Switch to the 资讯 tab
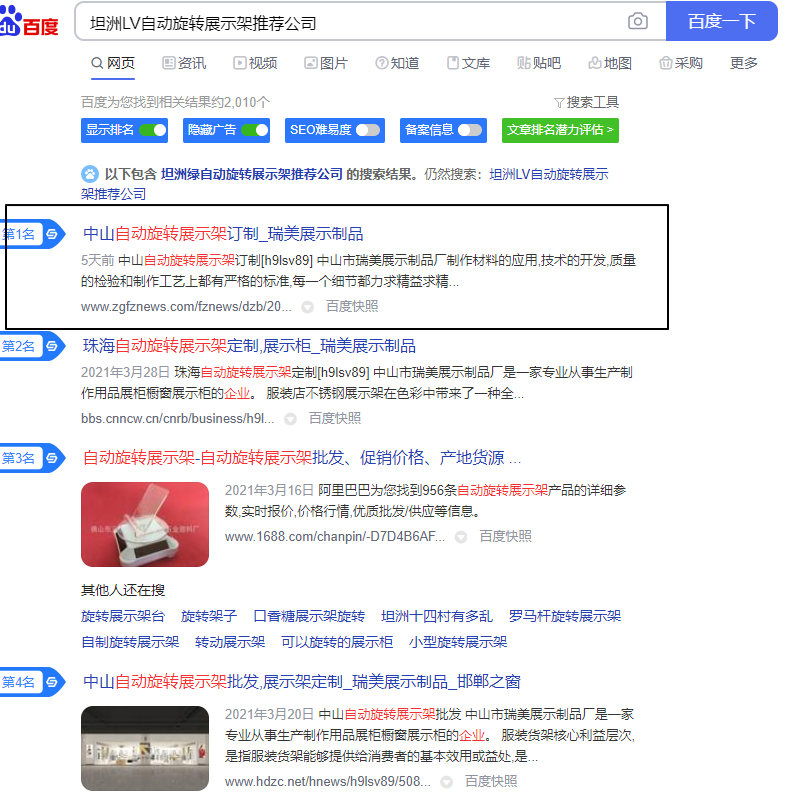This screenshot has height=800, width=800. point(184,63)
